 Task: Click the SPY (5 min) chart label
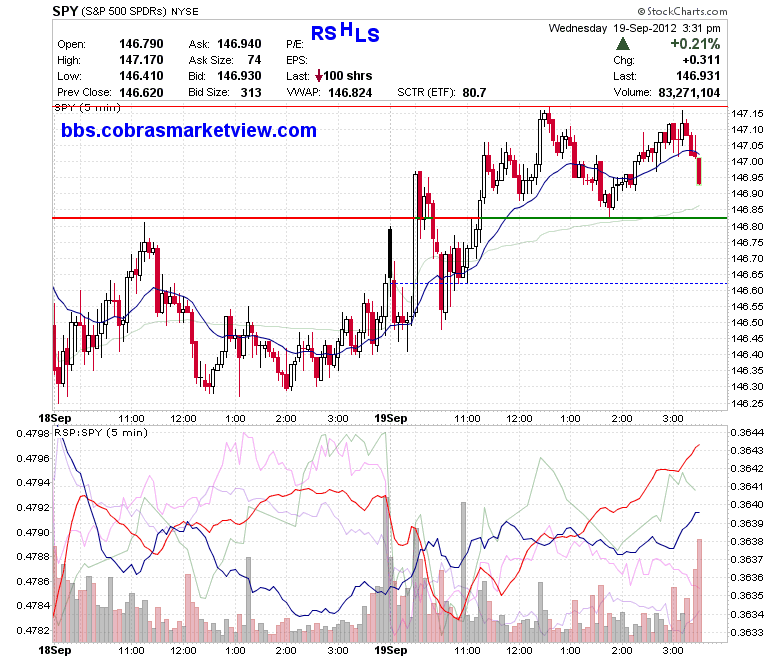click(87, 107)
